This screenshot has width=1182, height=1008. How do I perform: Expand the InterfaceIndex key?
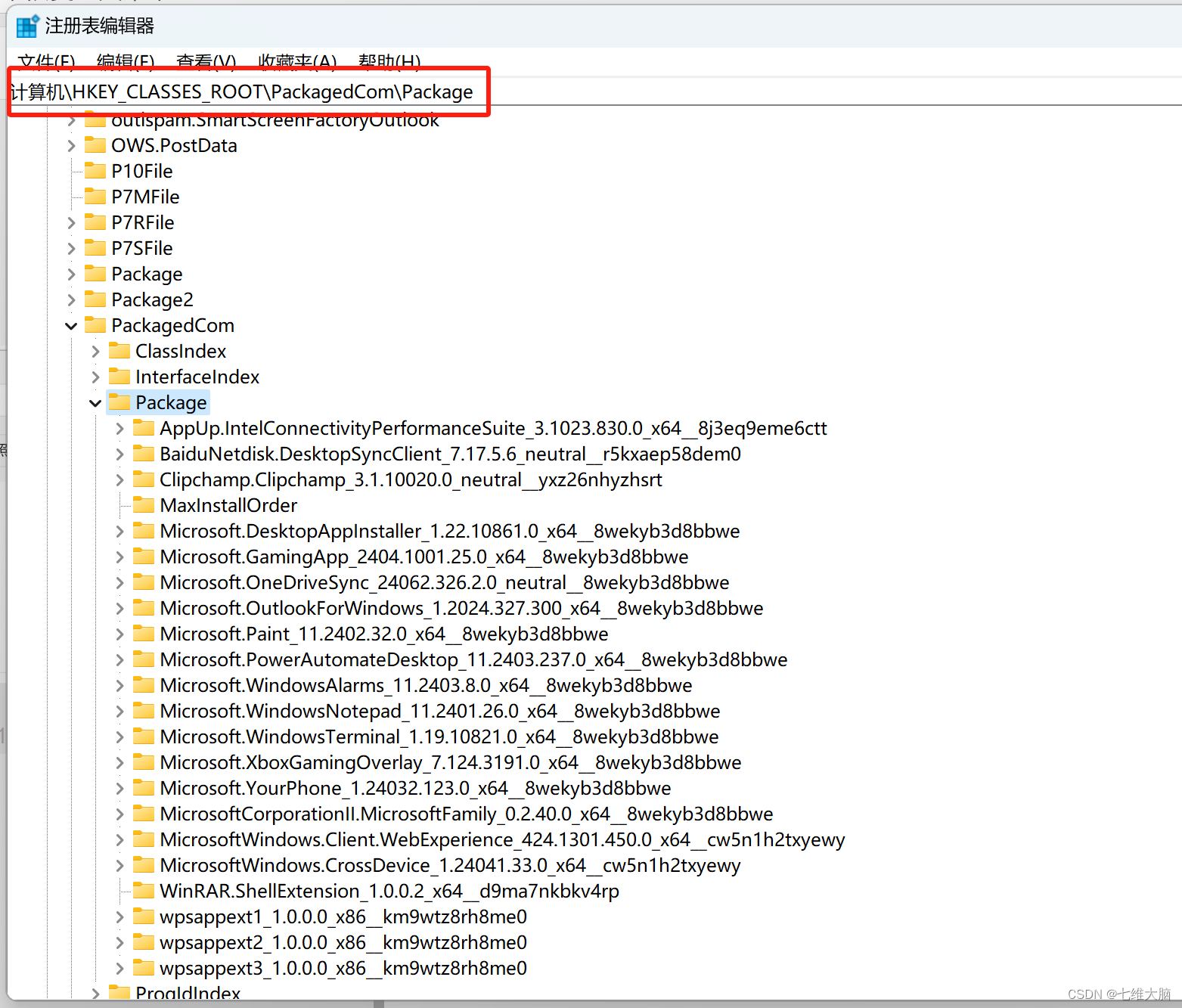click(95, 377)
